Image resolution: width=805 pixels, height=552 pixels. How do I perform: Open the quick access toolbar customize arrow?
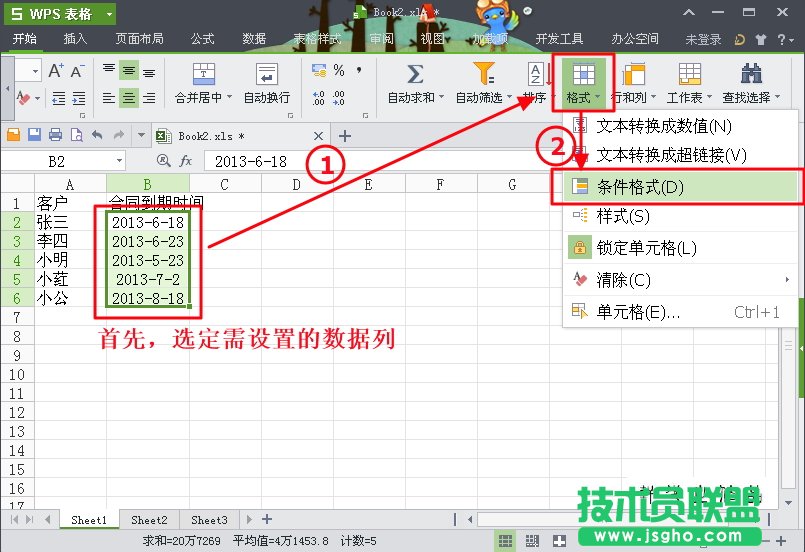click(x=141, y=136)
